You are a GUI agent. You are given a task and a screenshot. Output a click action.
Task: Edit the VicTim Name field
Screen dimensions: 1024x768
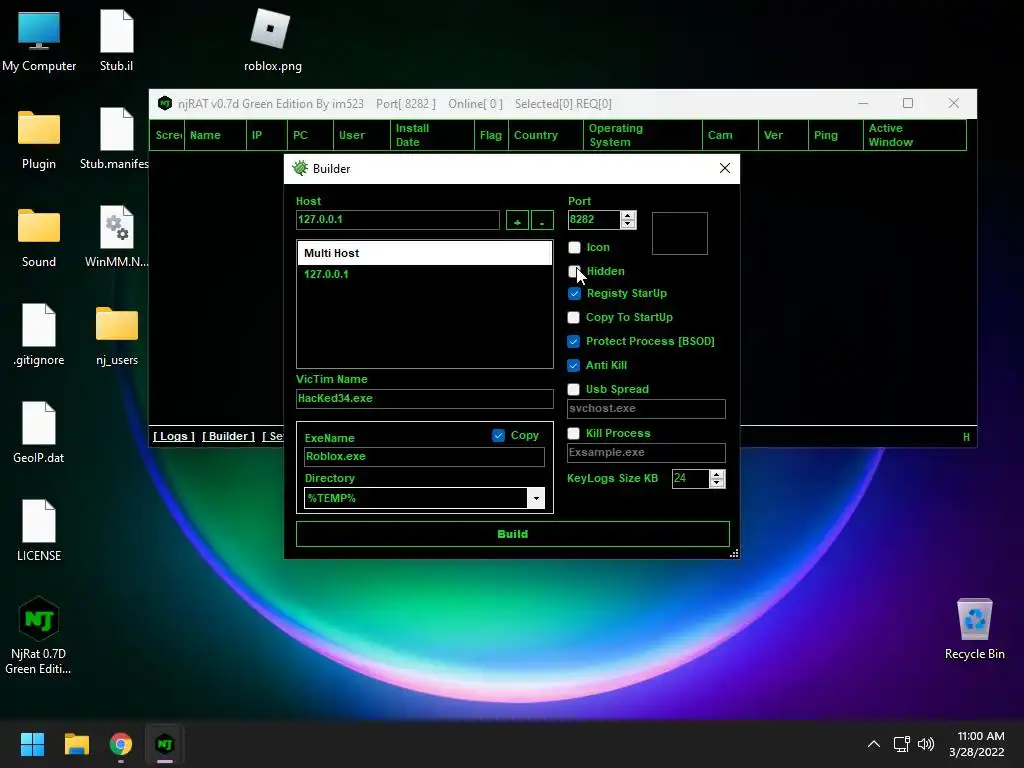(x=424, y=398)
